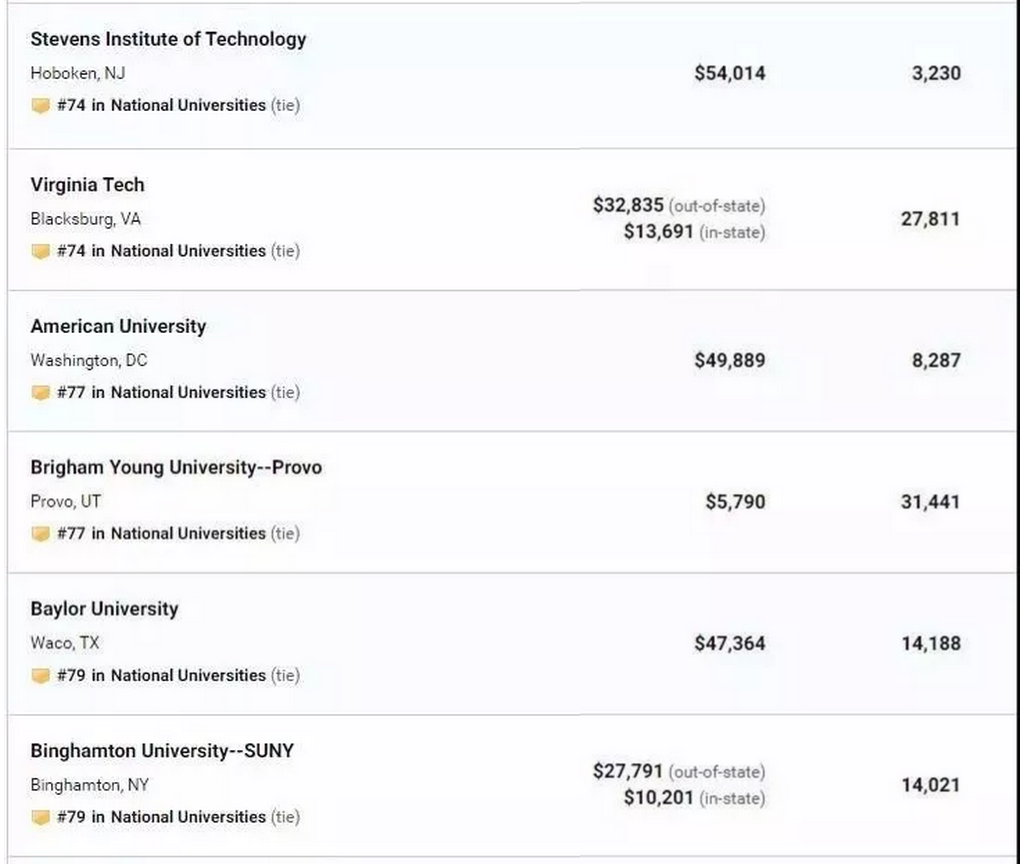Go to Brigham Young University--Provo page
This screenshot has width=1026, height=864.
(176, 467)
